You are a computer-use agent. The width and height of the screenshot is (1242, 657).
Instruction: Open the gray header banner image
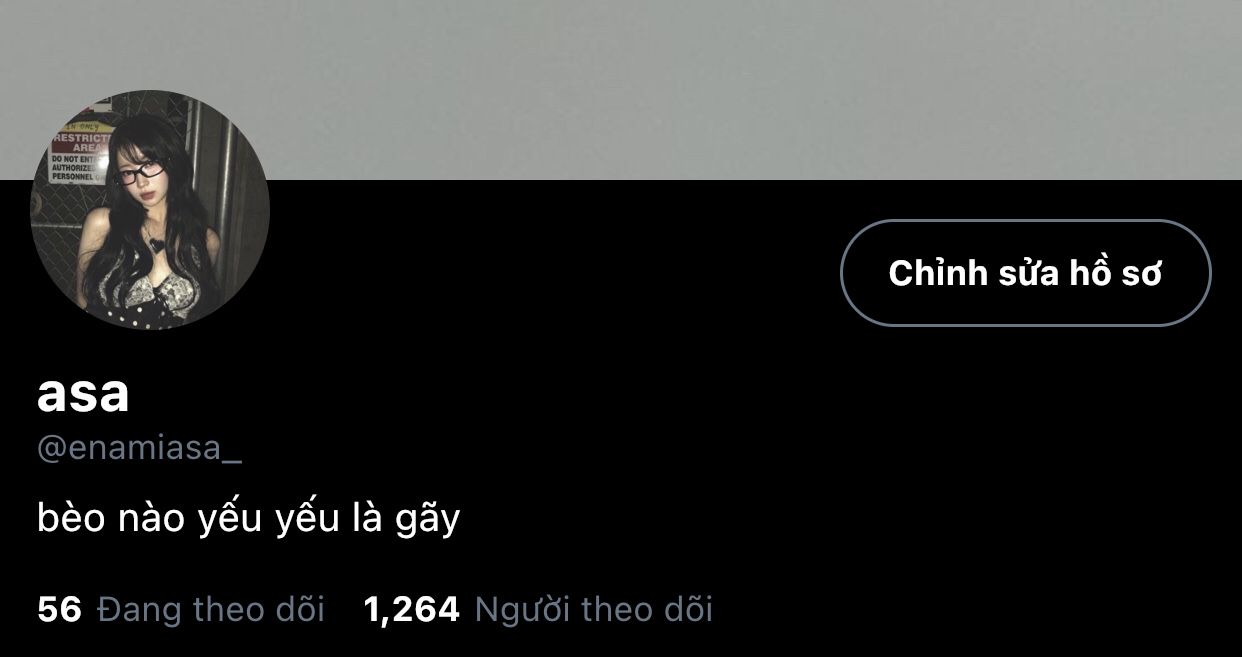(x=621, y=90)
